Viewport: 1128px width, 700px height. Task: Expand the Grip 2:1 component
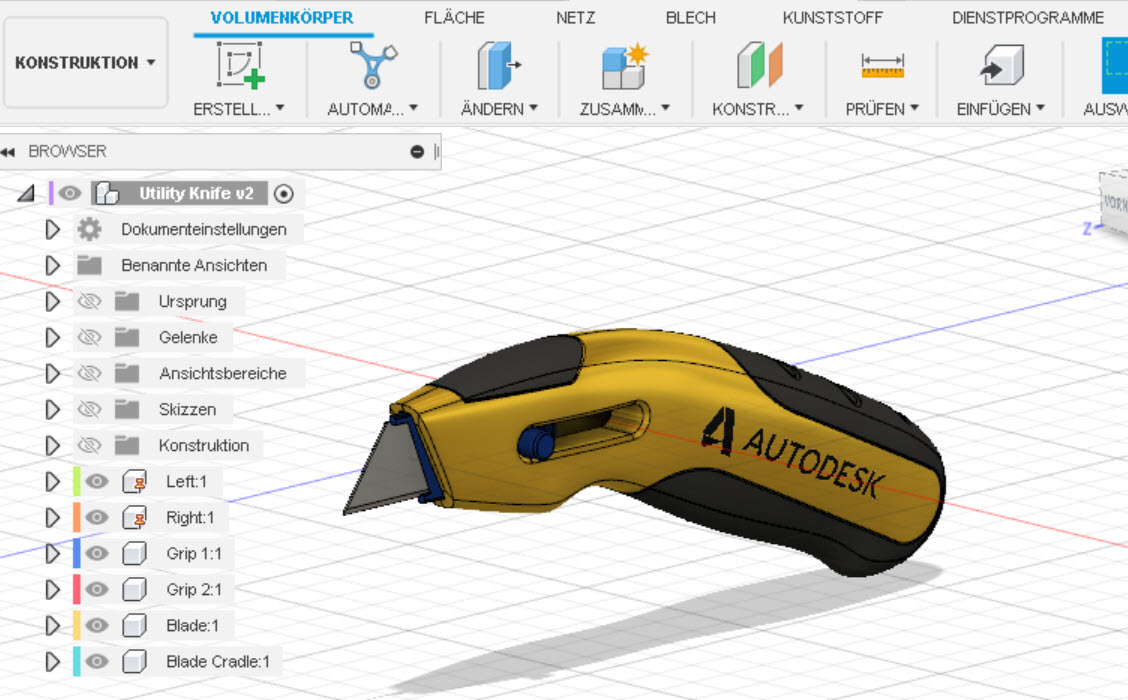pyautogui.click(x=53, y=589)
